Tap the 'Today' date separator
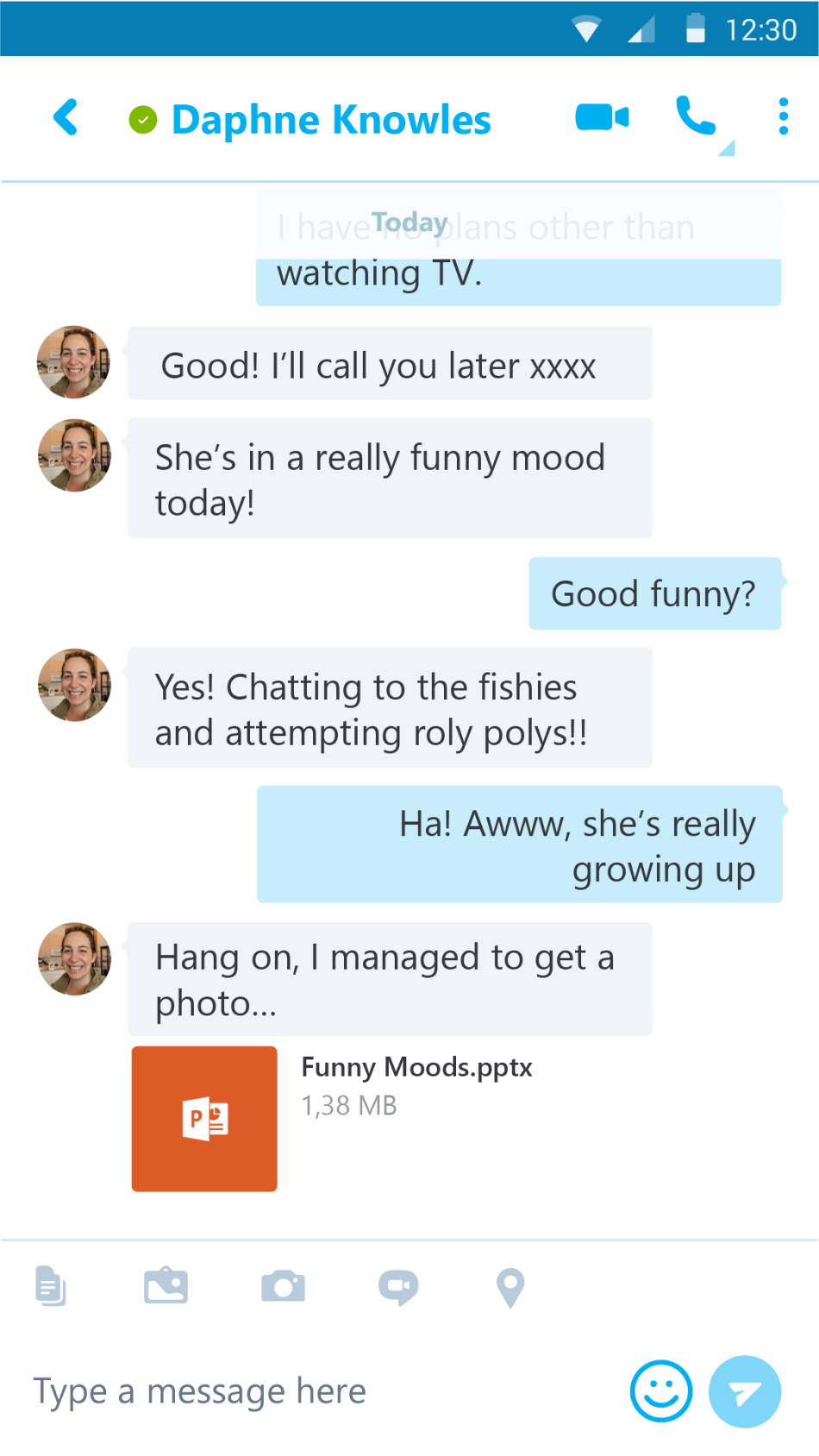 (x=409, y=222)
